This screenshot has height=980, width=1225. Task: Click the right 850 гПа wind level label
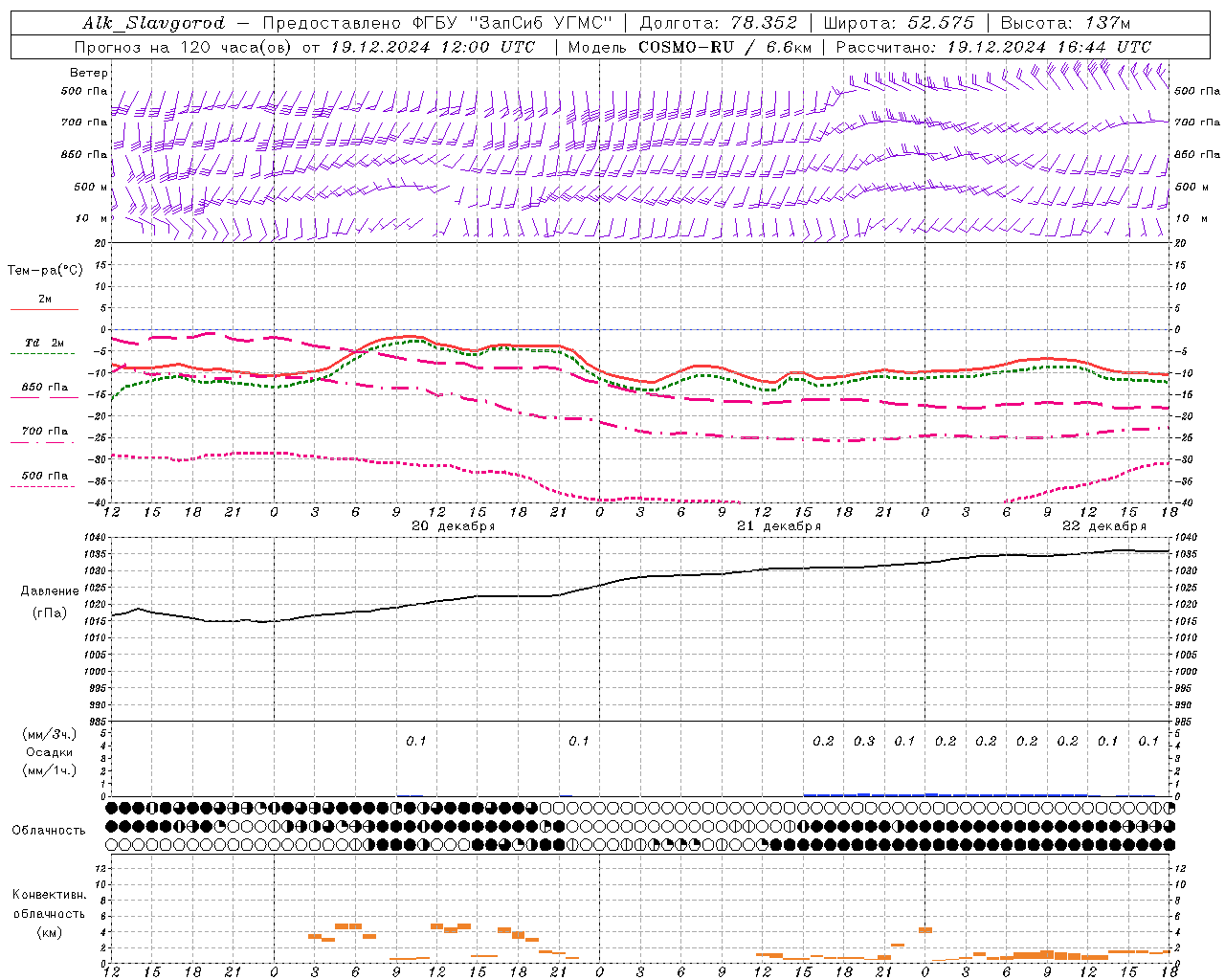(1197, 154)
